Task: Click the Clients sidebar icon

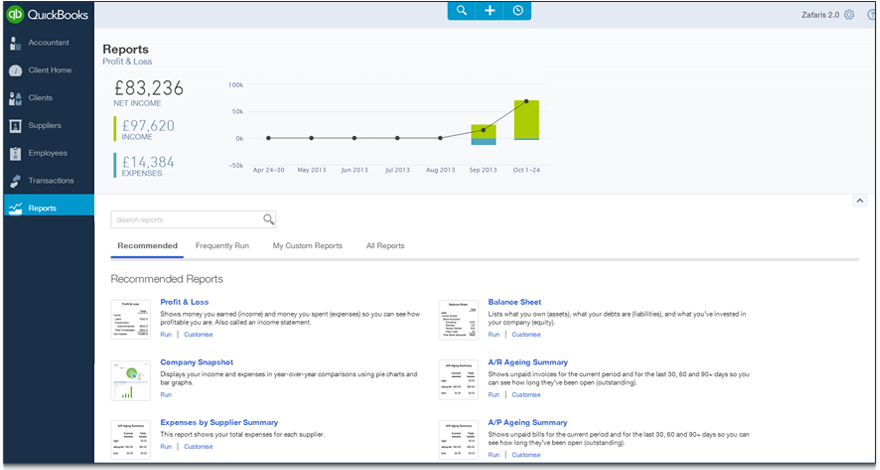Action: pyautogui.click(x=15, y=98)
